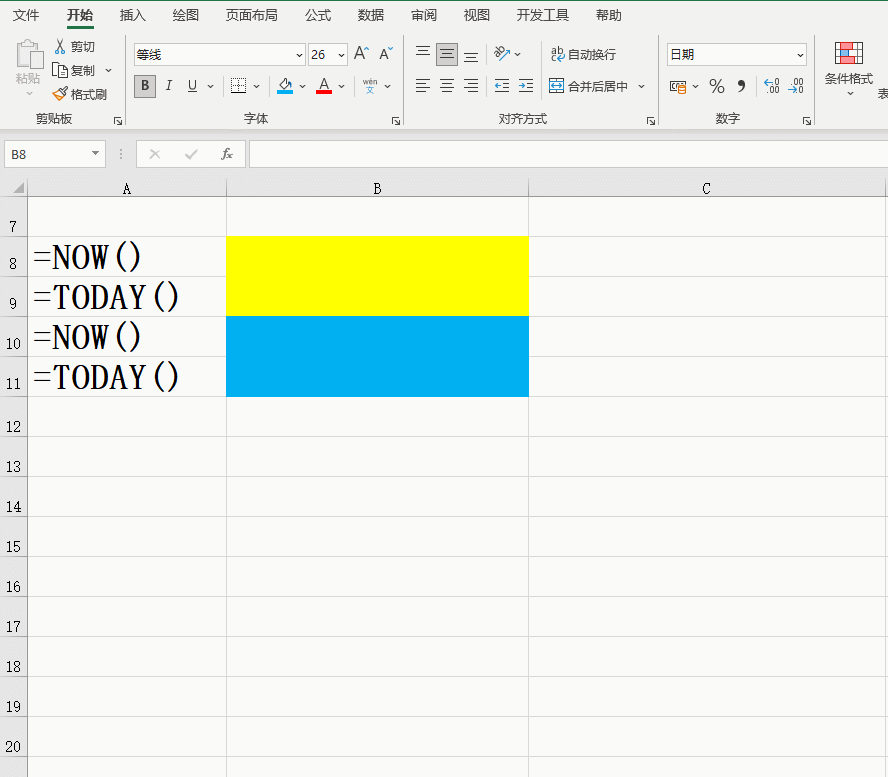The image size is (888, 777).
Task: Open the Developer (开发工具) tab
Action: coord(543,15)
